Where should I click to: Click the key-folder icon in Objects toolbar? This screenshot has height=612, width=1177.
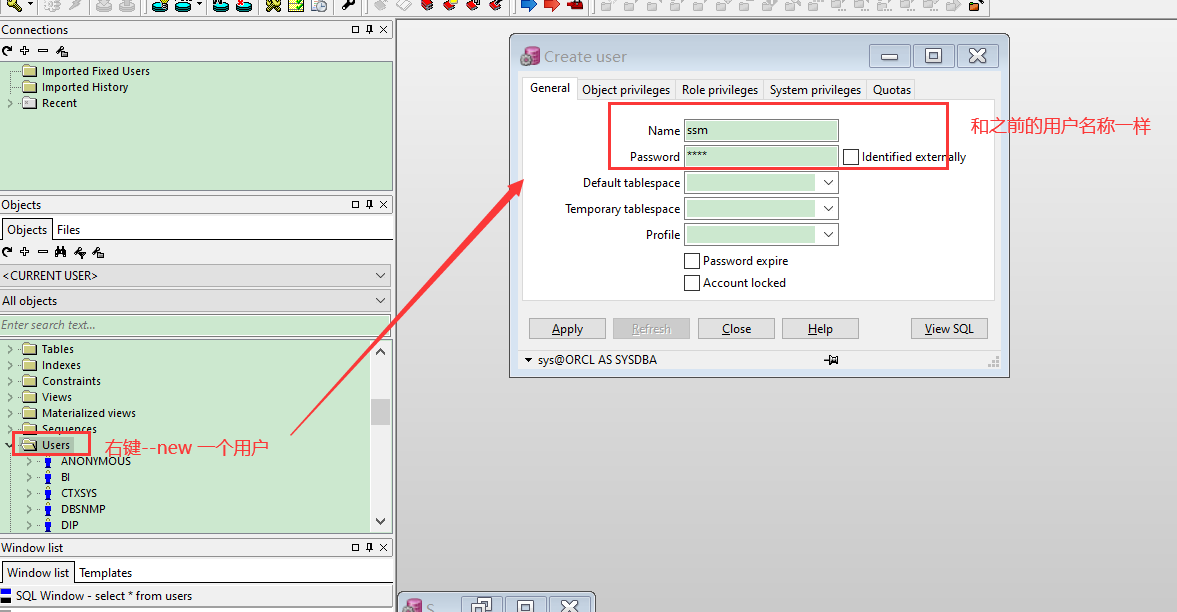pyautogui.click(x=98, y=252)
